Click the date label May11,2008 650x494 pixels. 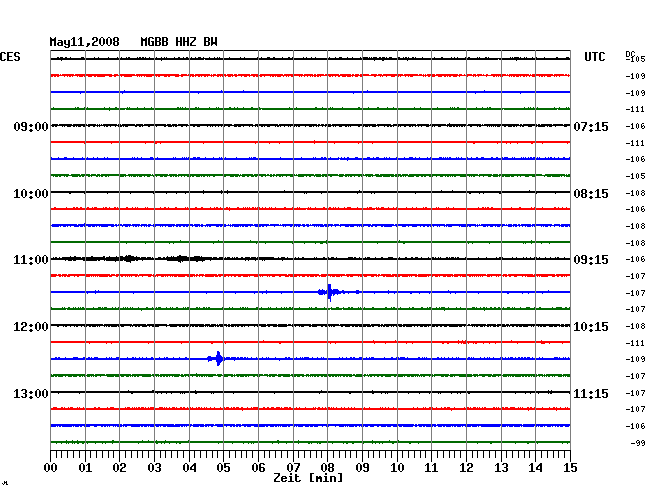(85, 42)
